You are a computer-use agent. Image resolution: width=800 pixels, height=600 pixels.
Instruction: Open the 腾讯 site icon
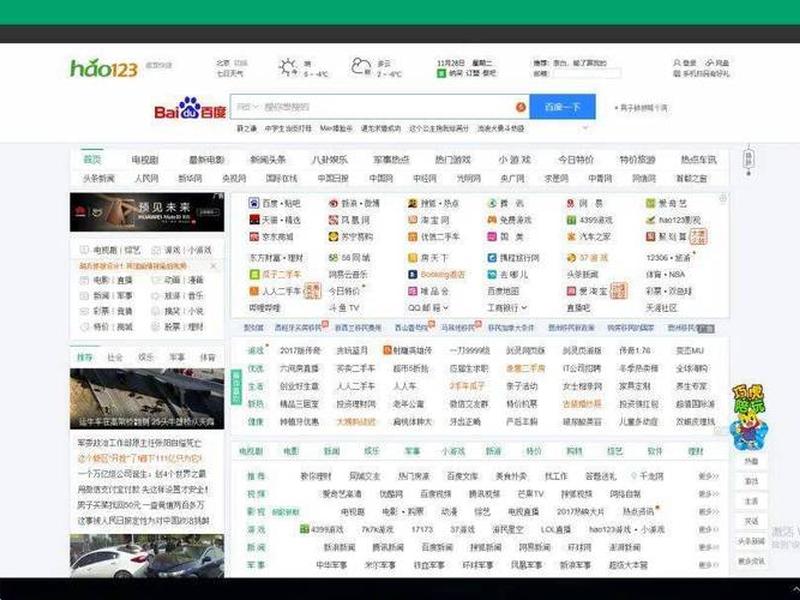pyautogui.click(x=492, y=203)
